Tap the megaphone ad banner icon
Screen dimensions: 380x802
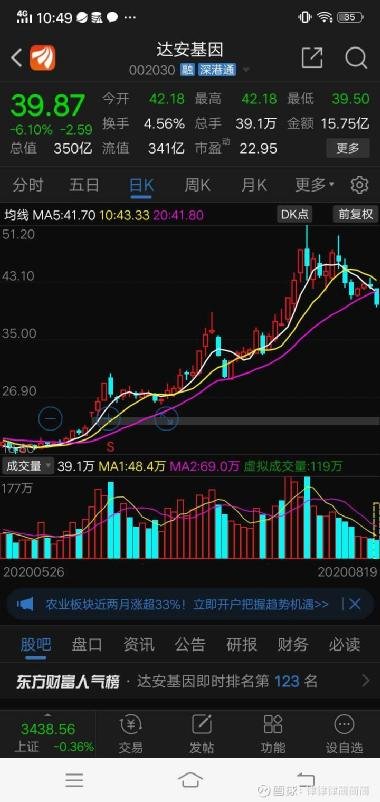coord(25,604)
